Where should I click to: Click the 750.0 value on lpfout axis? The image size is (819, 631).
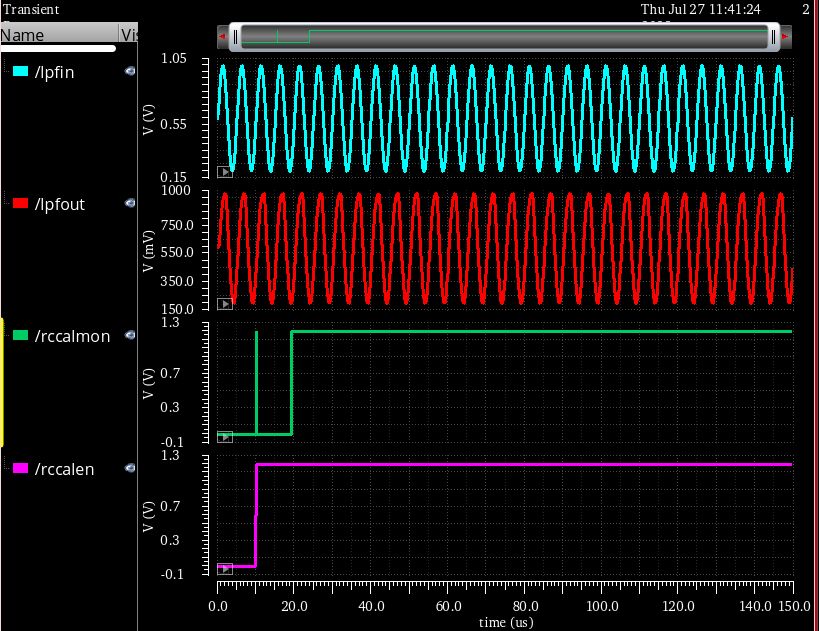point(177,225)
